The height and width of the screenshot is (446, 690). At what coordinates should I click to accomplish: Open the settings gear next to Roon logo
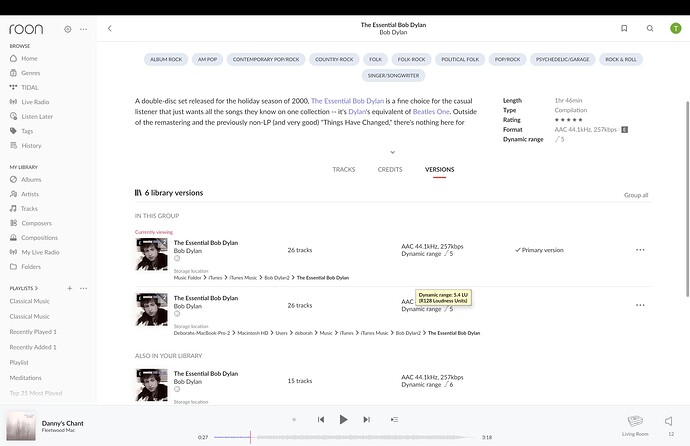[x=67, y=29]
